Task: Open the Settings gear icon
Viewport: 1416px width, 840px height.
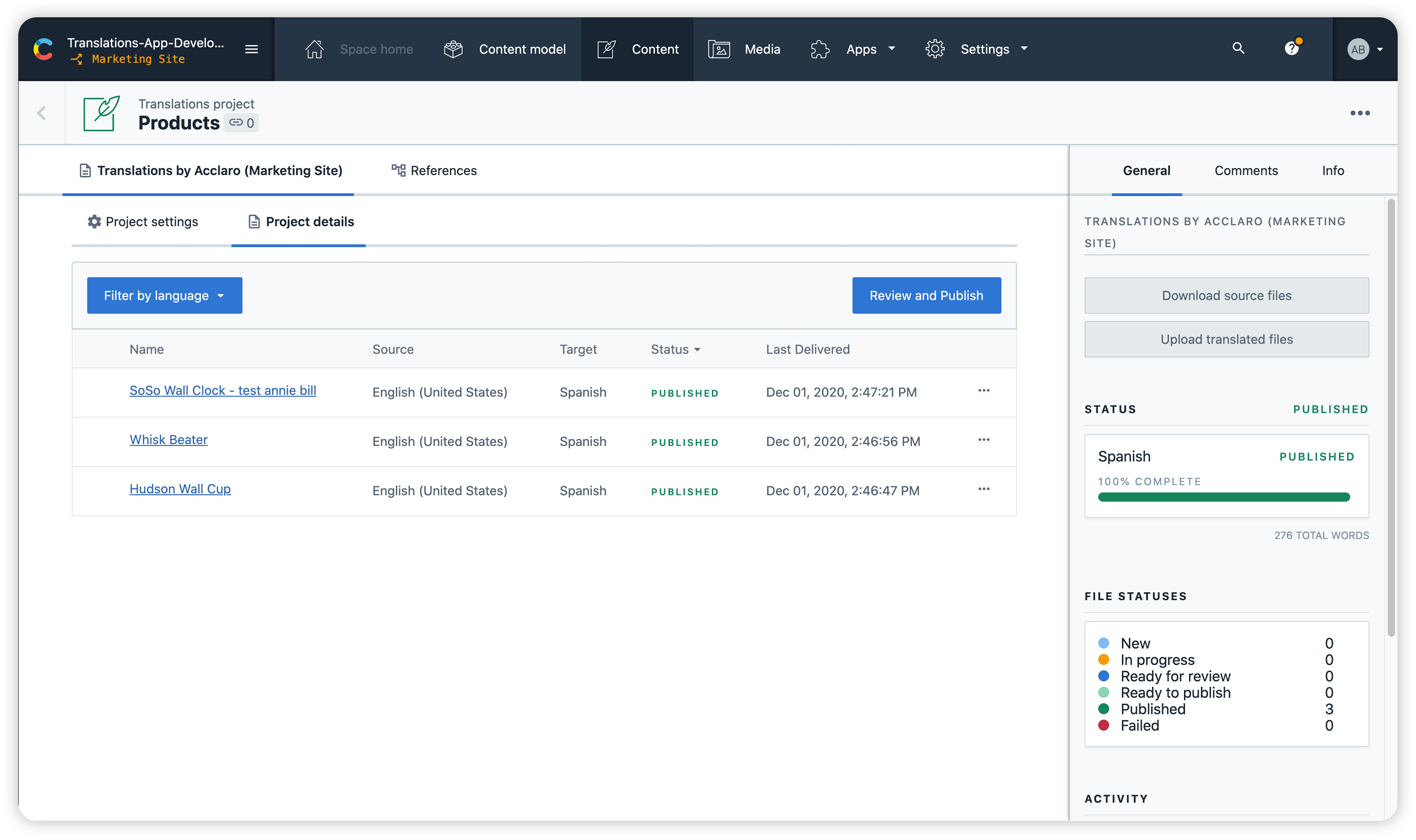Action: (x=934, y=49)
